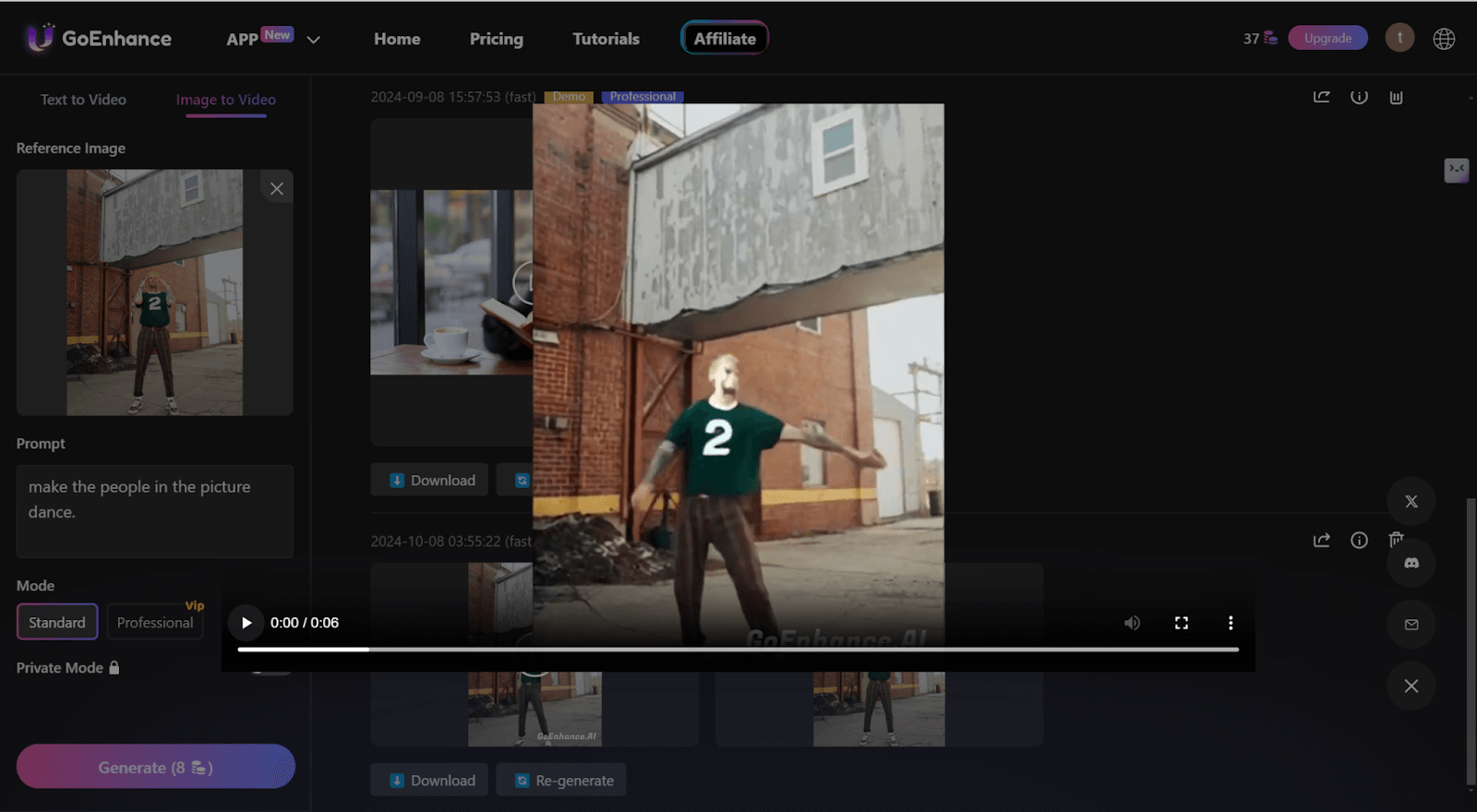Click the New badge next to APP

coord(277,34)
